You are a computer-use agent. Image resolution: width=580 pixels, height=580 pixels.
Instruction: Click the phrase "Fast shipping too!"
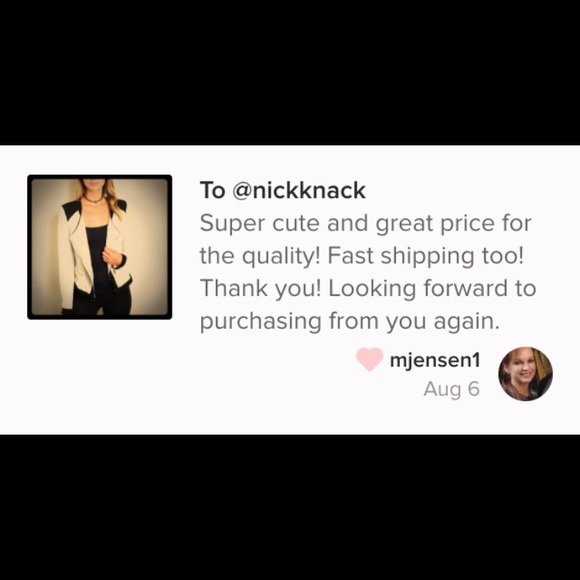tap(425, 256)
